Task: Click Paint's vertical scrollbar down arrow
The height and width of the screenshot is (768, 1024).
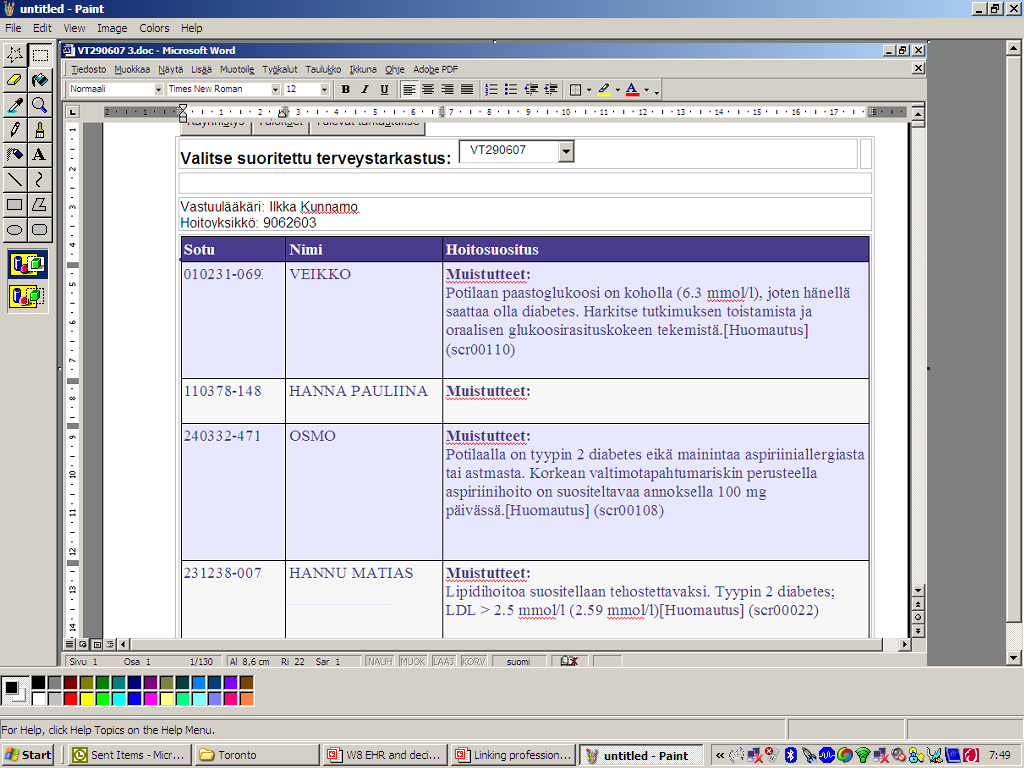Action: 1014,658
